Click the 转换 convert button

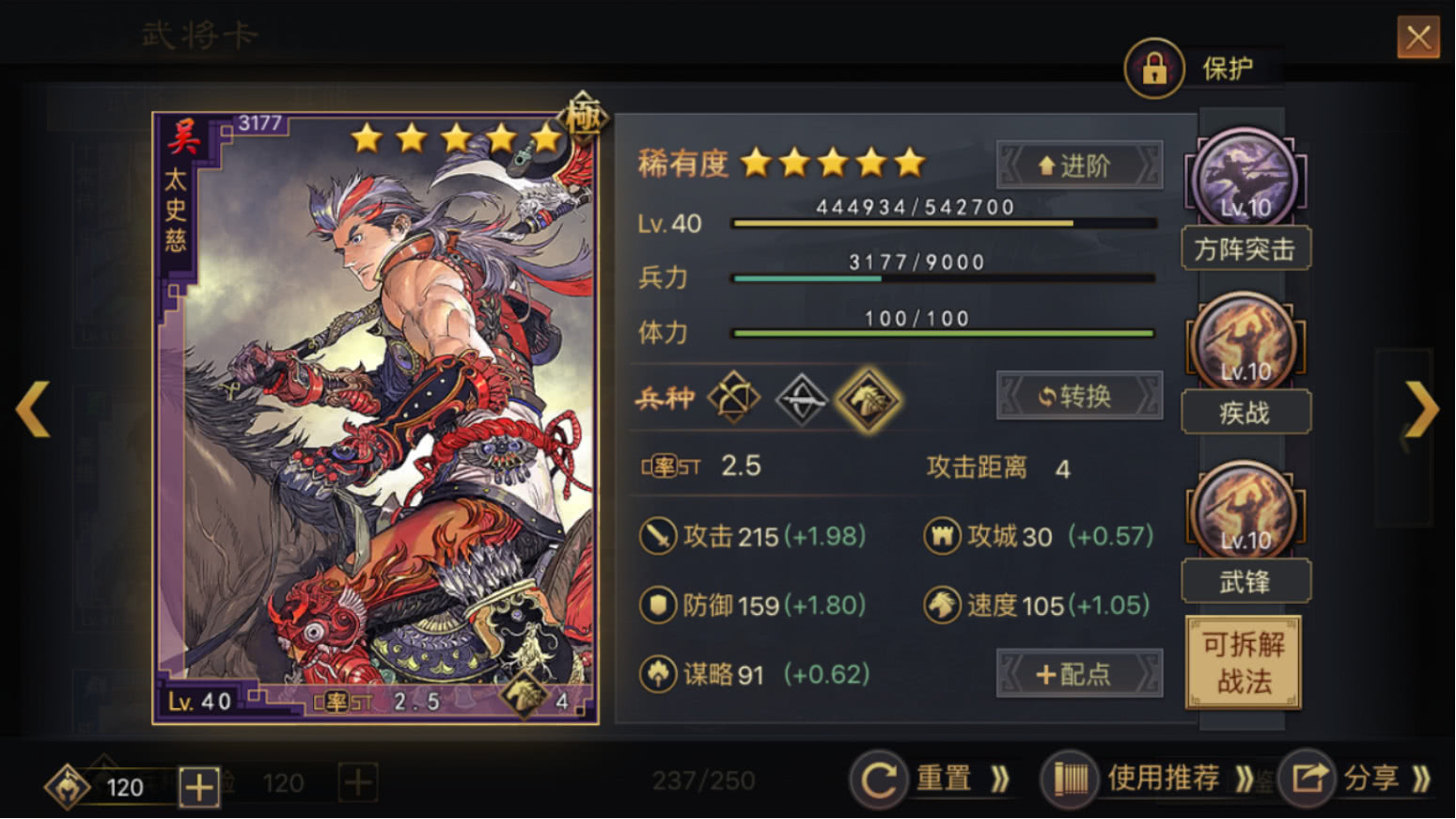coord(1079,396)
